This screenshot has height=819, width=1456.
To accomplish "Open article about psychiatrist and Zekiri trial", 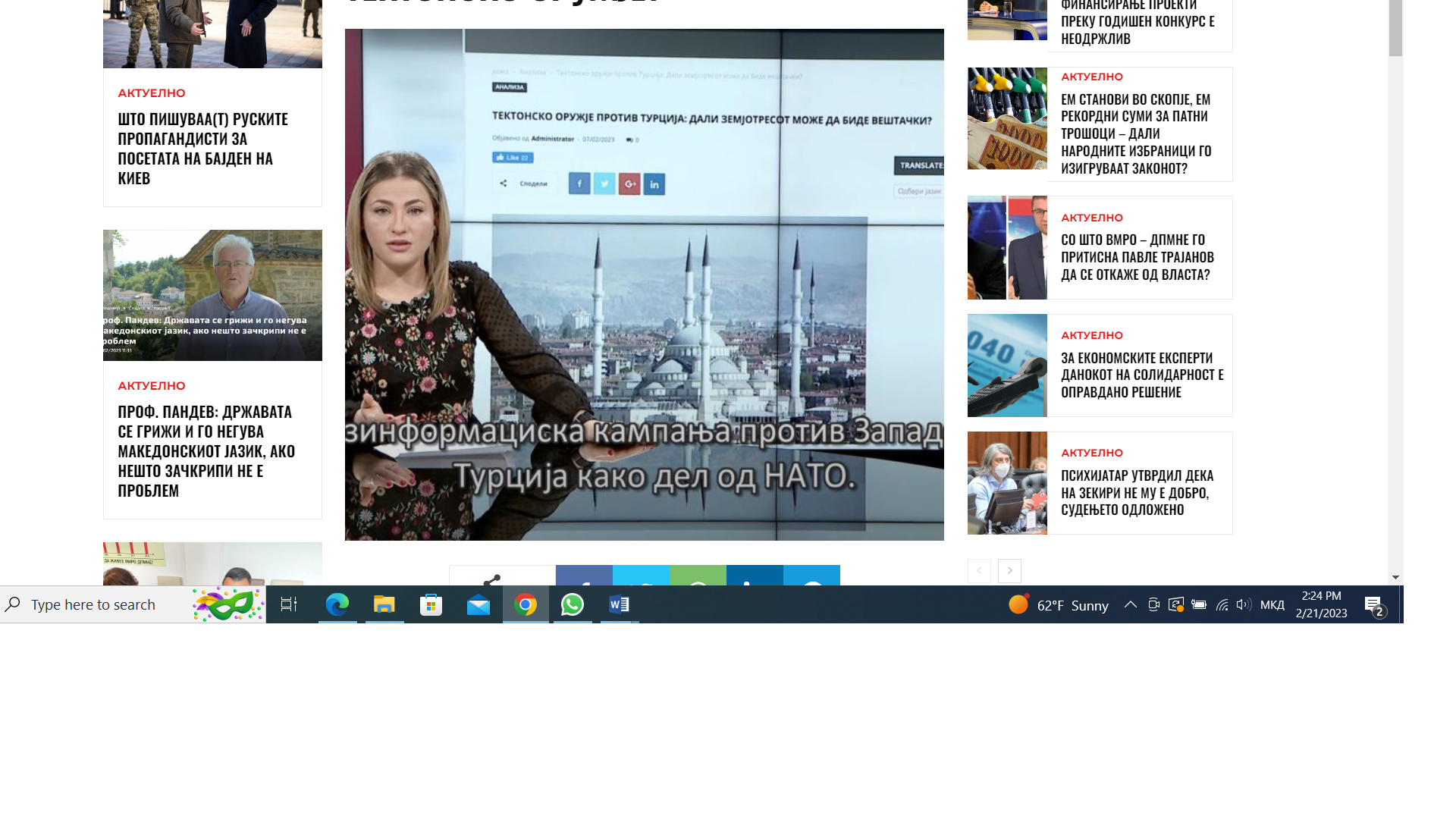I will click(x=1137, y=492).
